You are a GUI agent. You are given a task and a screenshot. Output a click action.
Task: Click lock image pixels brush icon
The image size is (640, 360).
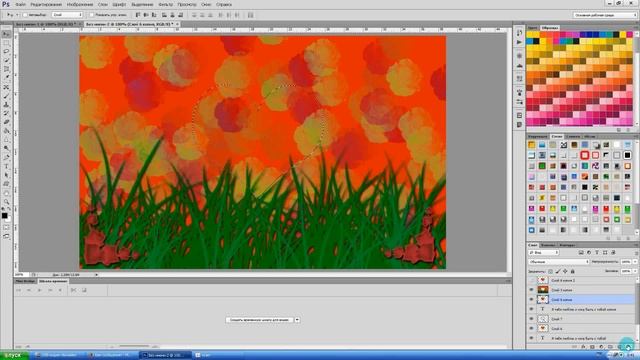click(558, 271)
